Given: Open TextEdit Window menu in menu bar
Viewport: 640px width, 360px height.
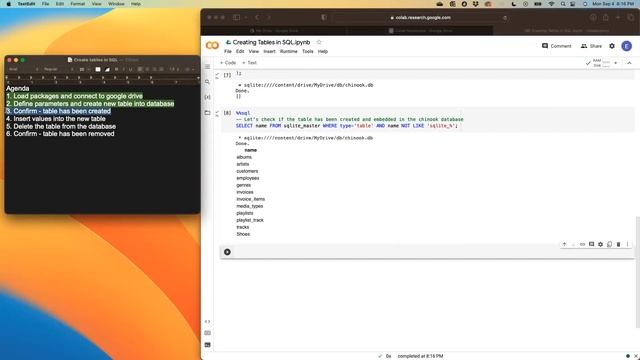Looking at the screenshot, I should click(116, 4).
